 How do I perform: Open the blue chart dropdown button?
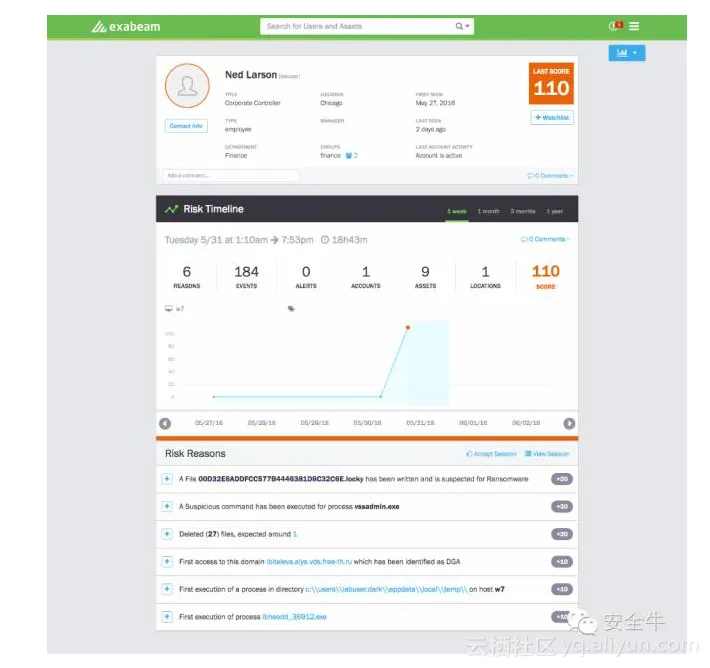point(627,53)
